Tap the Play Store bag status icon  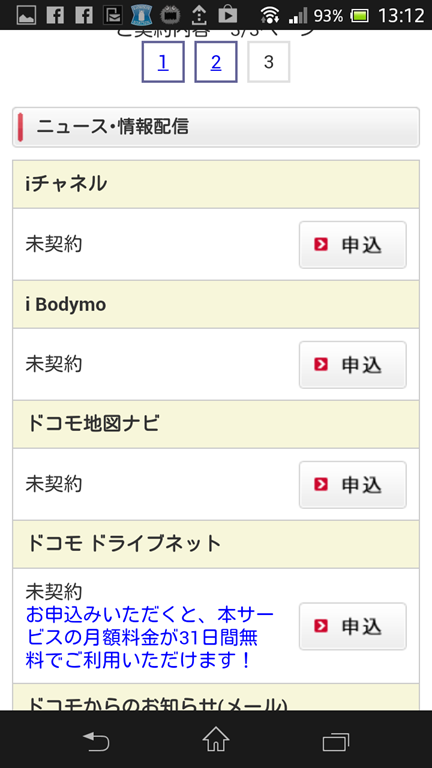[x=227, y=15]
